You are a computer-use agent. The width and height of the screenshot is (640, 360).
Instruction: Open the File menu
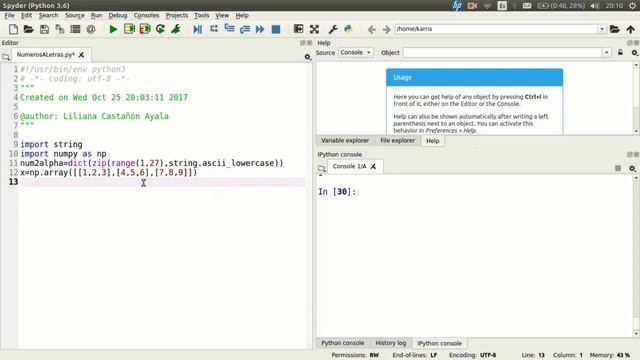9,15
